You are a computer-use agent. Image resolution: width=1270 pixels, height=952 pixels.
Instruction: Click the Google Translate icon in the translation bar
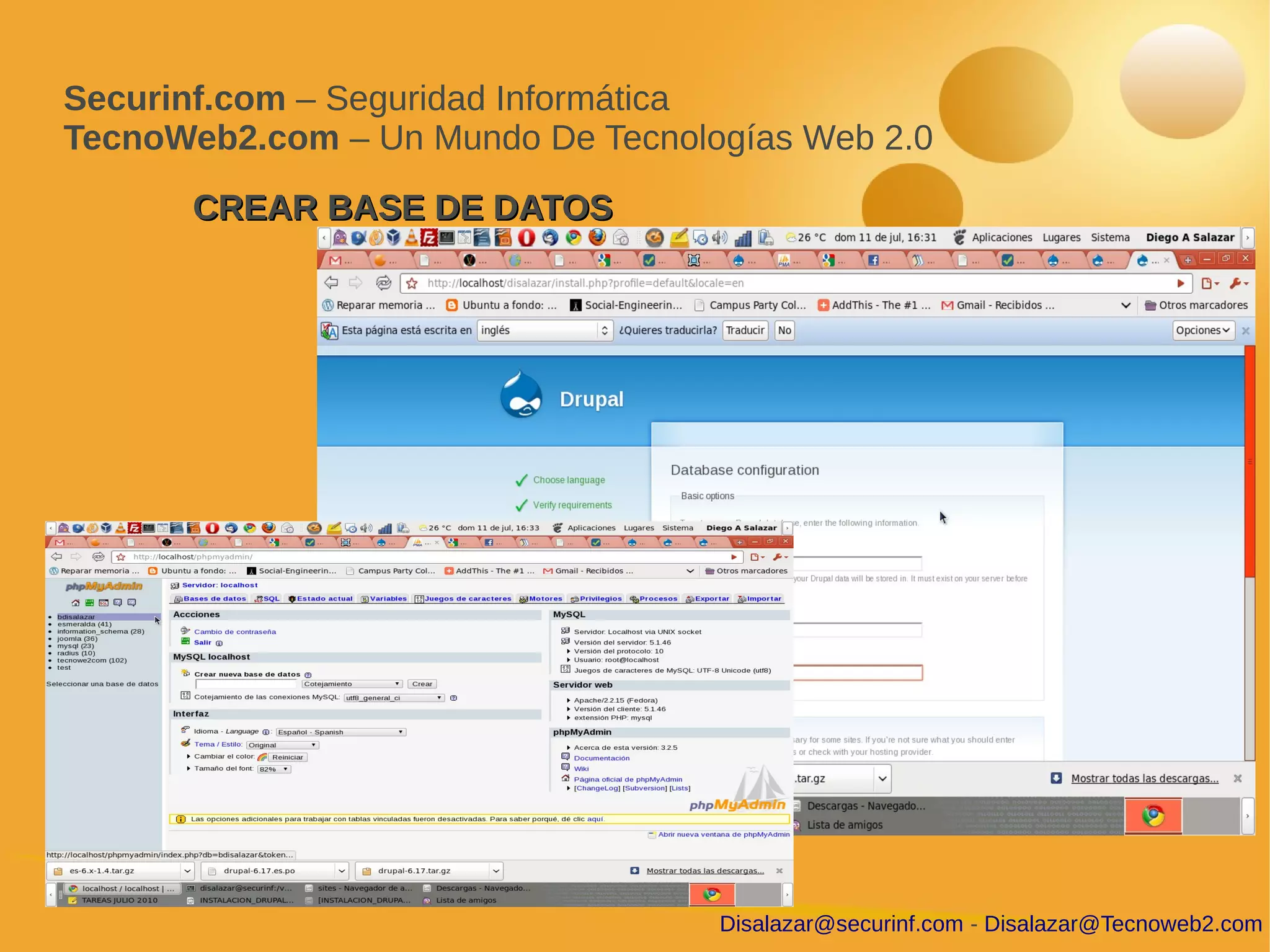point(329,331)
